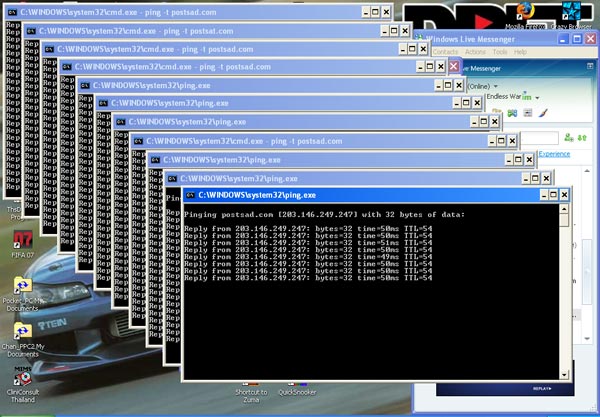The height and width of the screenshot is (417, 600).
Task: Open the Tools menu in Messenger
Action: [x=500, y=52]
